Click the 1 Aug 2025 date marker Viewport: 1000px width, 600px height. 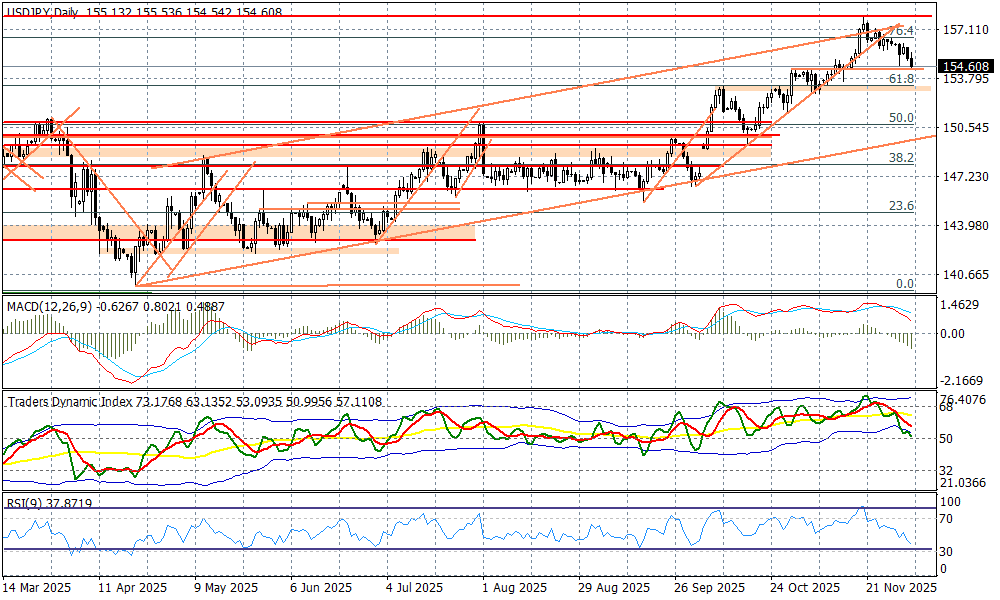click(x=512, y=588)
